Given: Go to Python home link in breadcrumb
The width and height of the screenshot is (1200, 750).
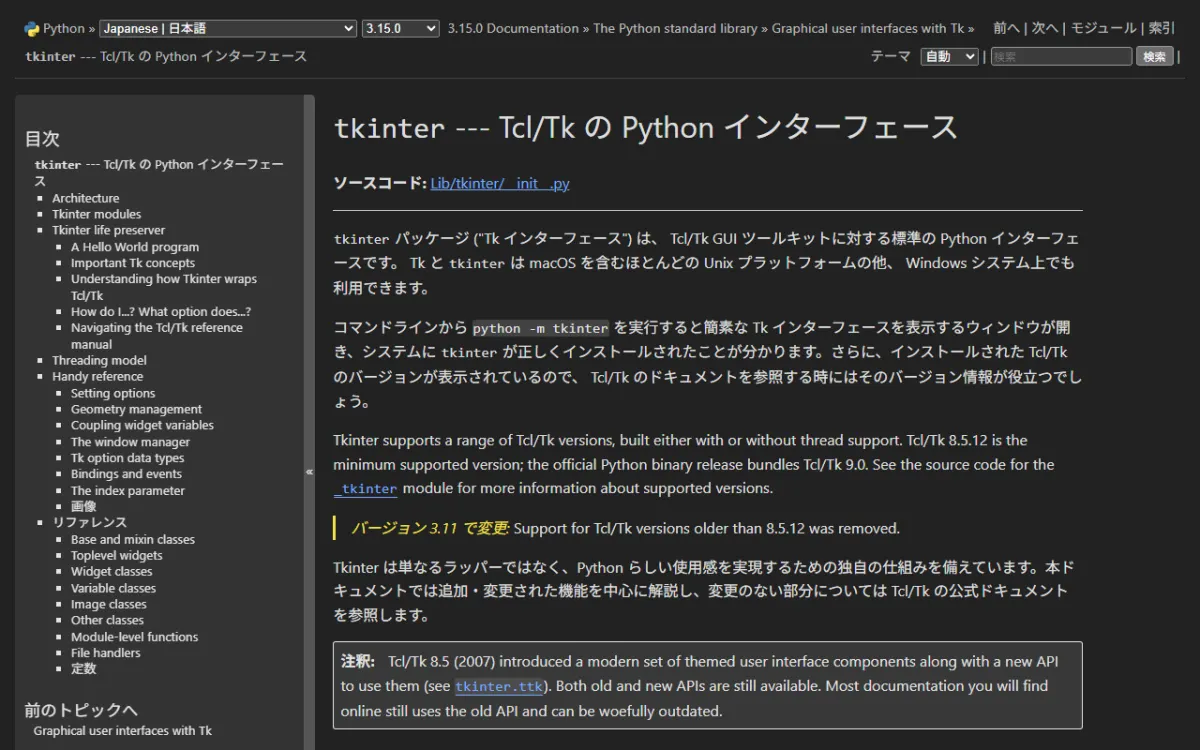Looking at the screenshot, I should (64, 29).
